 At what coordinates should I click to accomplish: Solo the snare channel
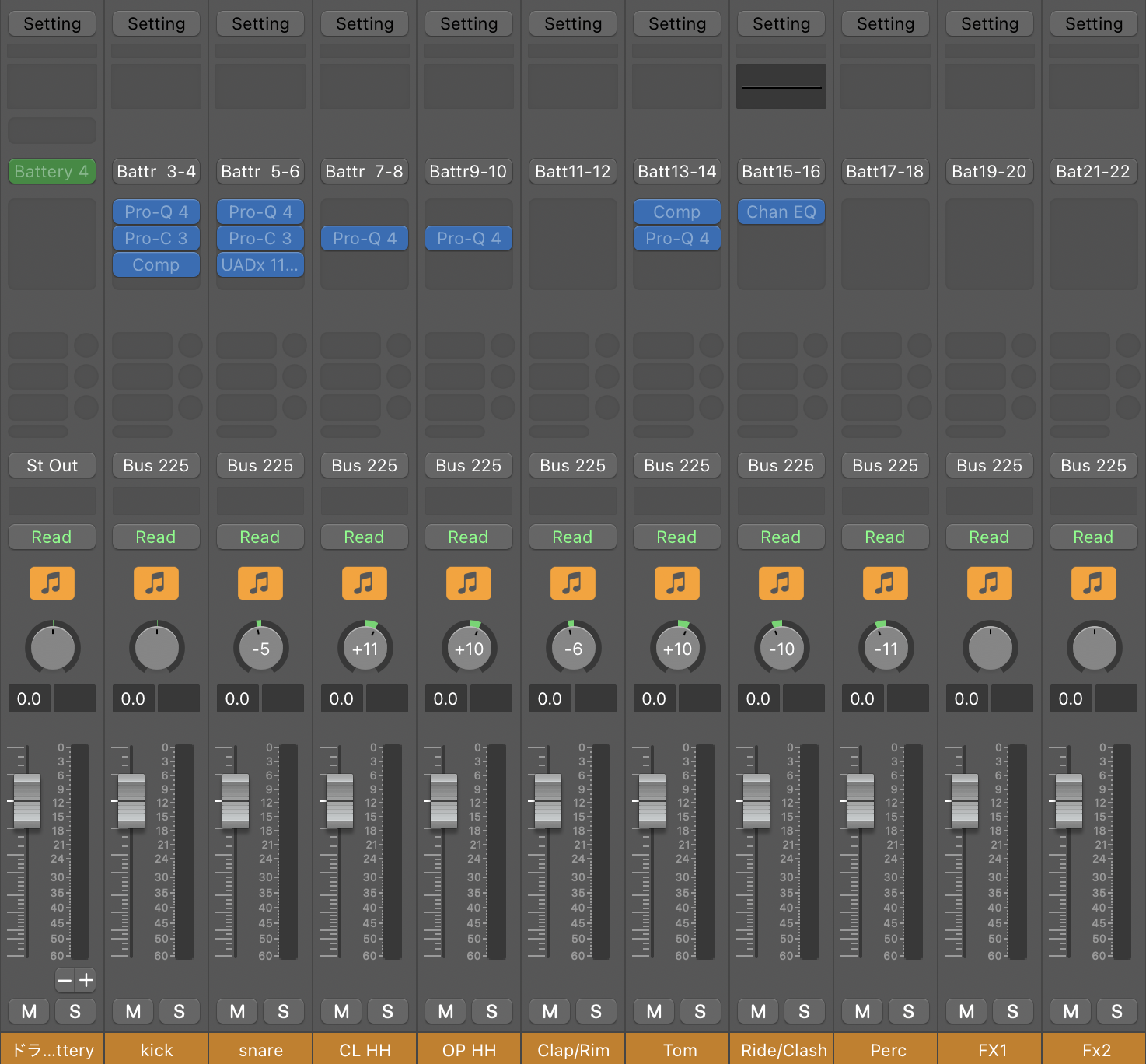click(284, 1011)
